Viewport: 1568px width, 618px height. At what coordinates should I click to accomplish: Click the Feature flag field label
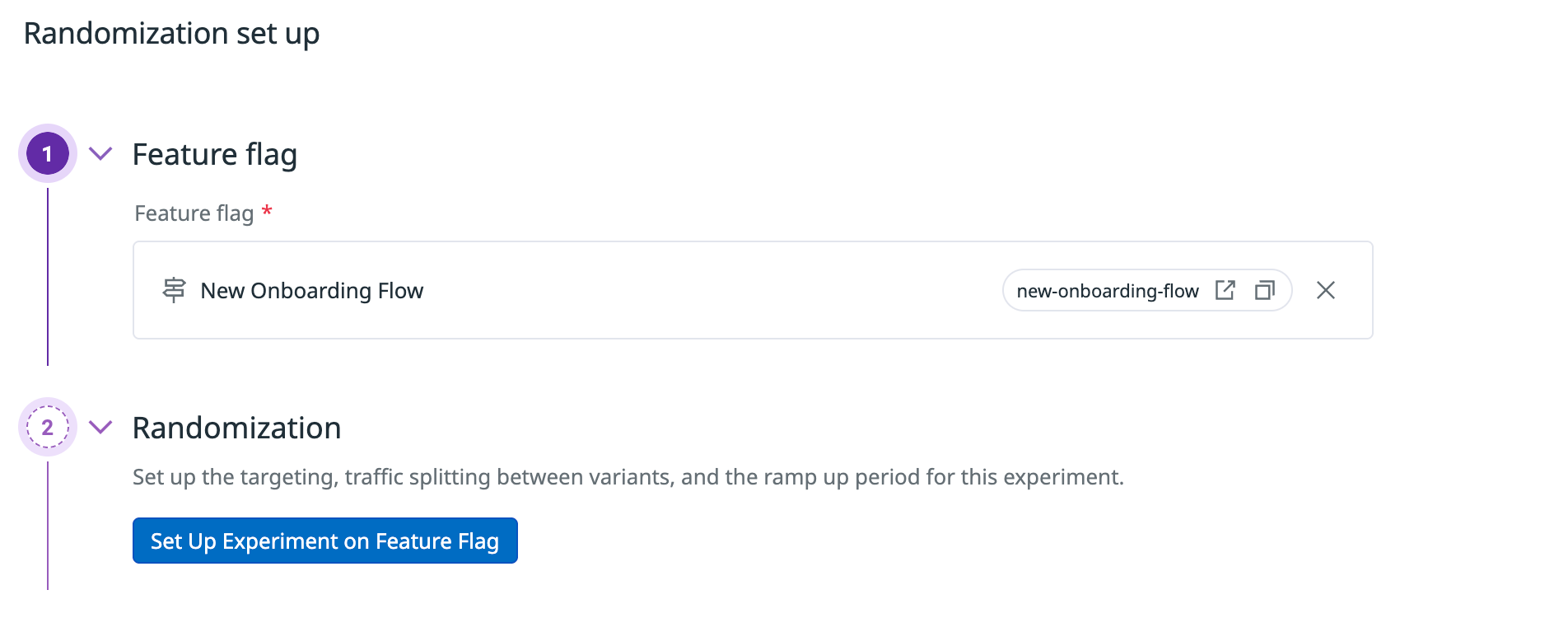point(194,213)
